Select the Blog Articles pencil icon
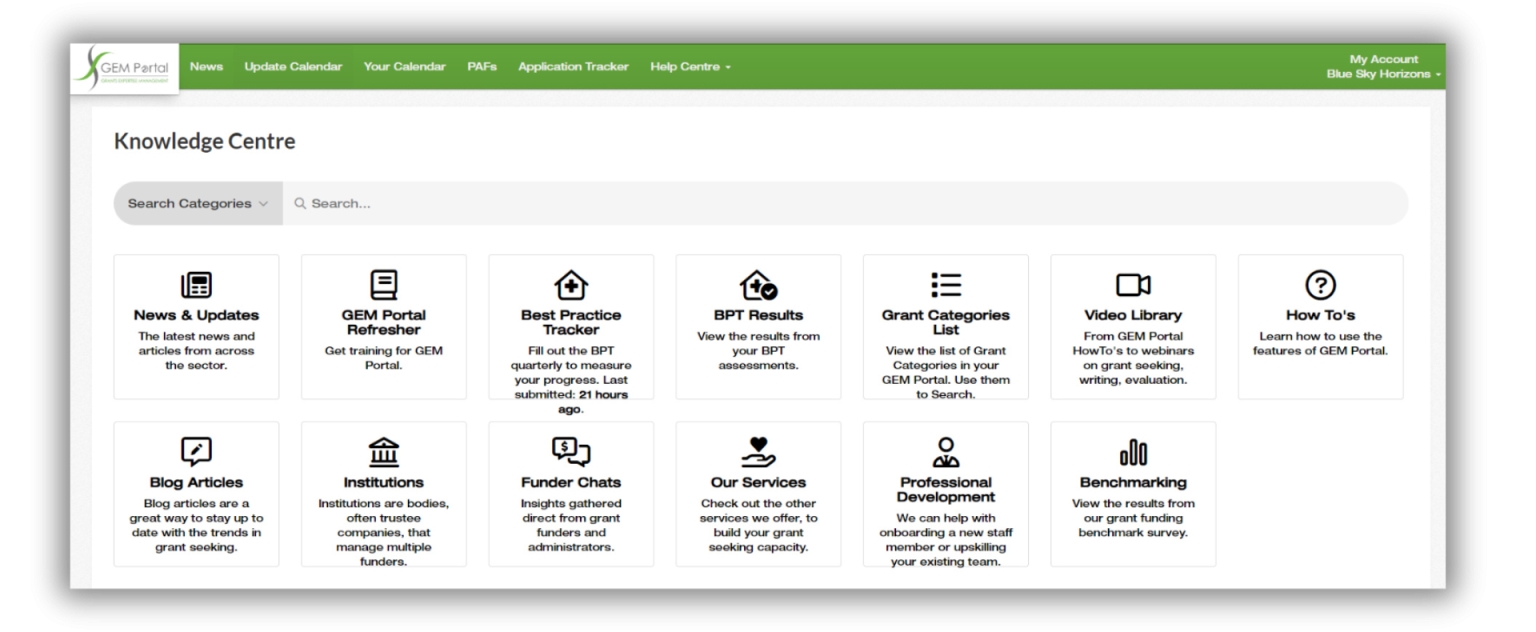1536x632 pixels. (x=196, y=452)
